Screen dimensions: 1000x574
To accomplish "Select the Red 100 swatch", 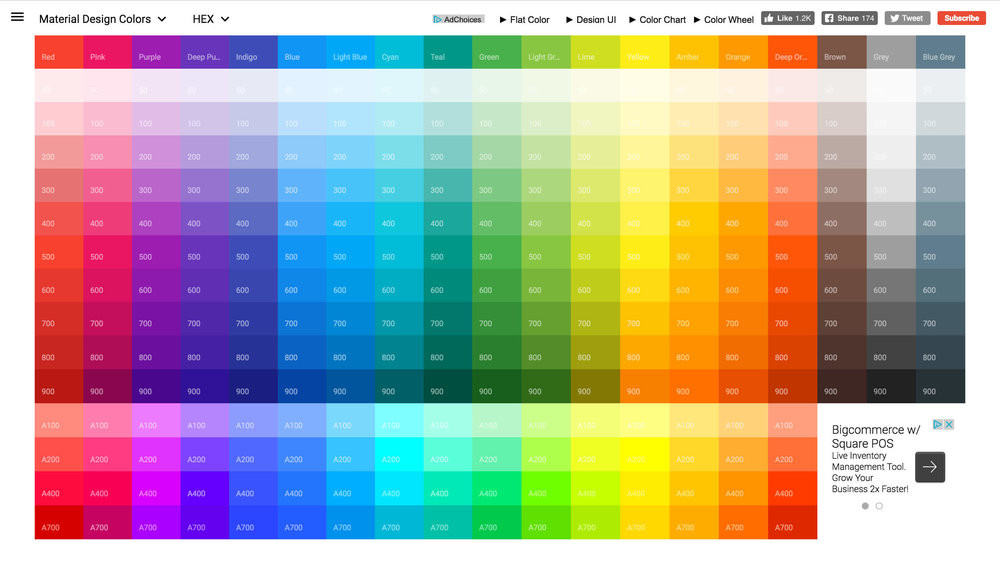I will coord(59,119).
